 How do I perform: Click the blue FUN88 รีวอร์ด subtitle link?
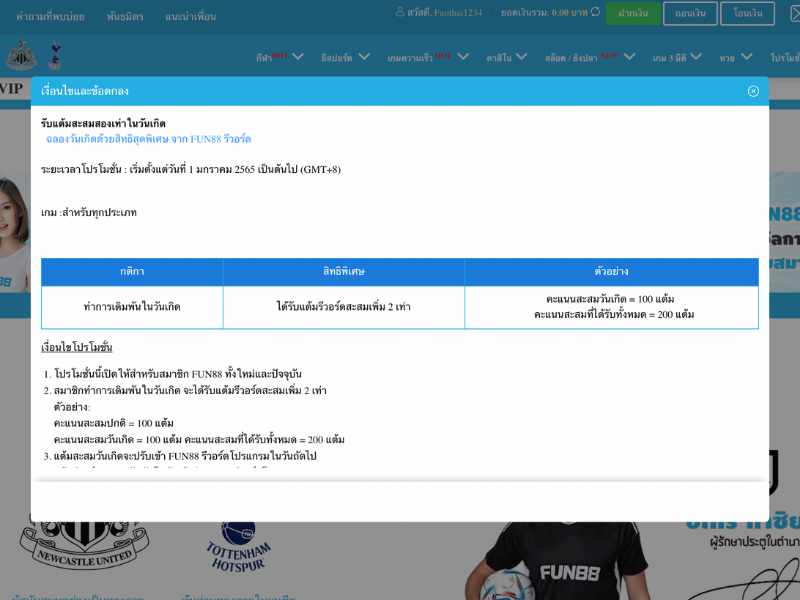tap(148, 139)
